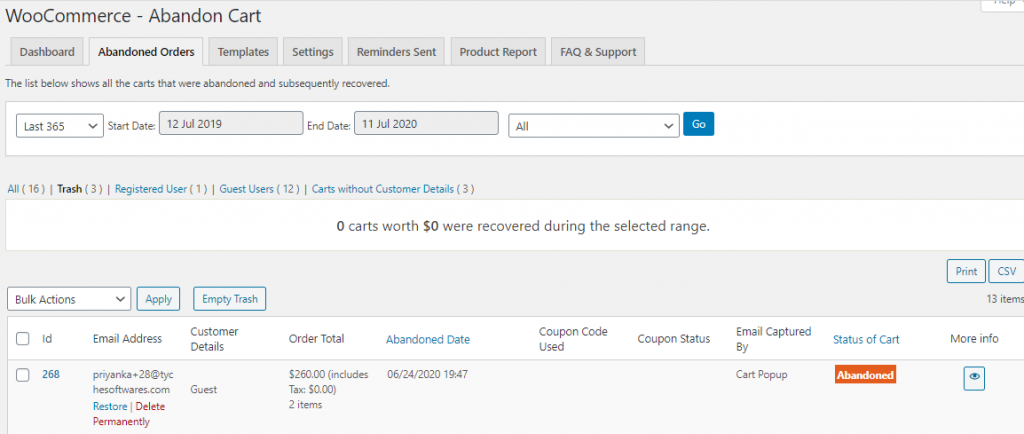Click the Print button

coord(966,271)
